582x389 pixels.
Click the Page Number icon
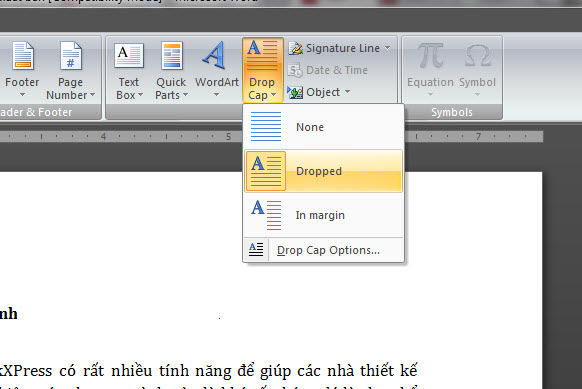coord(71,56)
